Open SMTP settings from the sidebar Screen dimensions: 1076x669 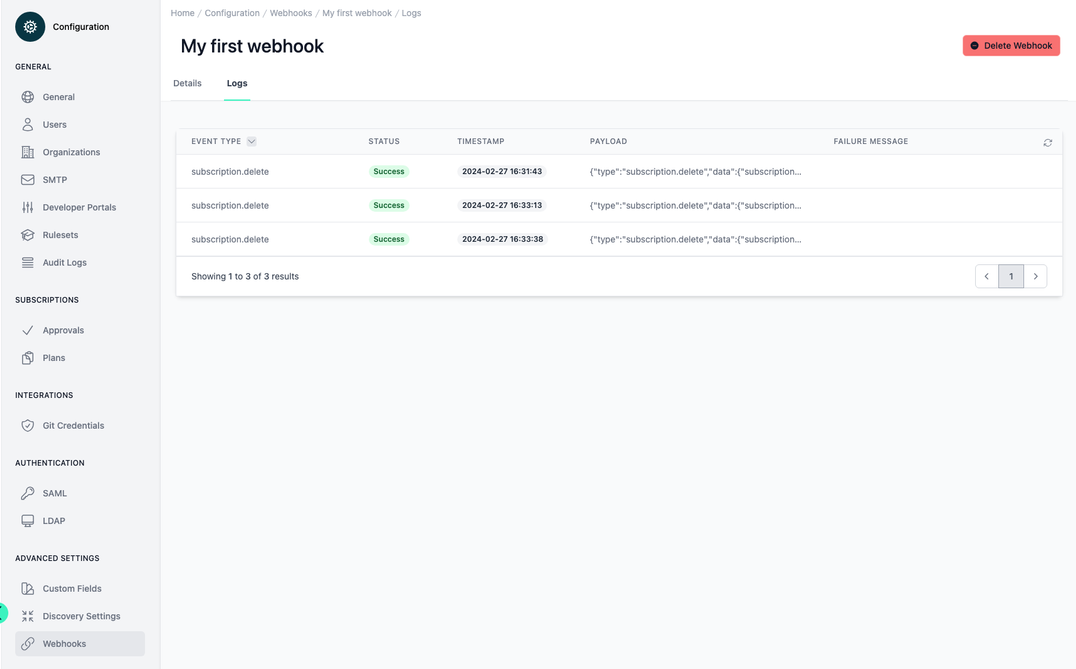point(55,179)
